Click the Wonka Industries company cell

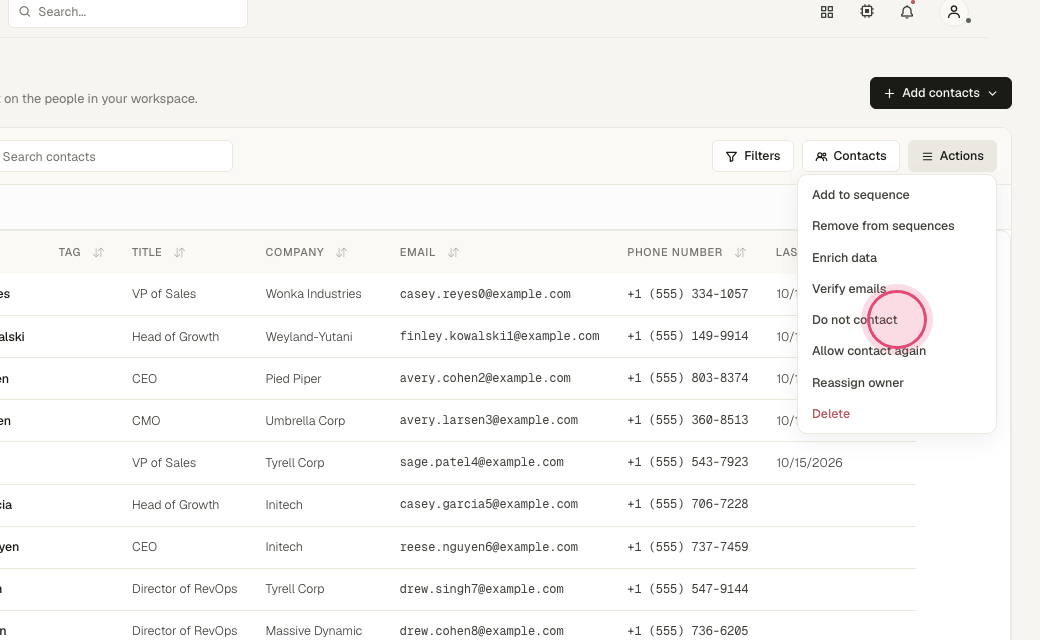pos(313,294)
